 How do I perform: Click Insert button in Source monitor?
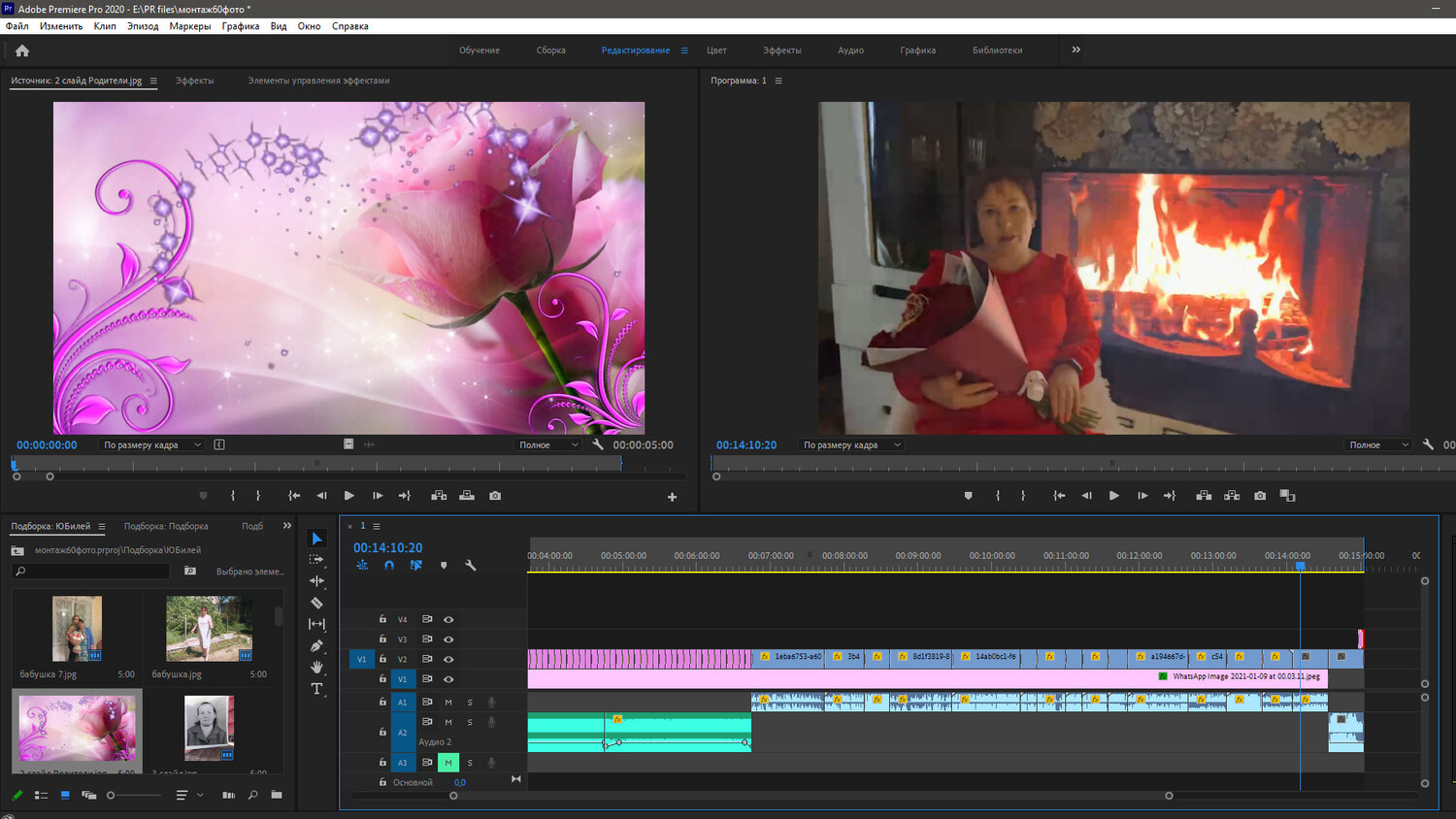[439, 496]
